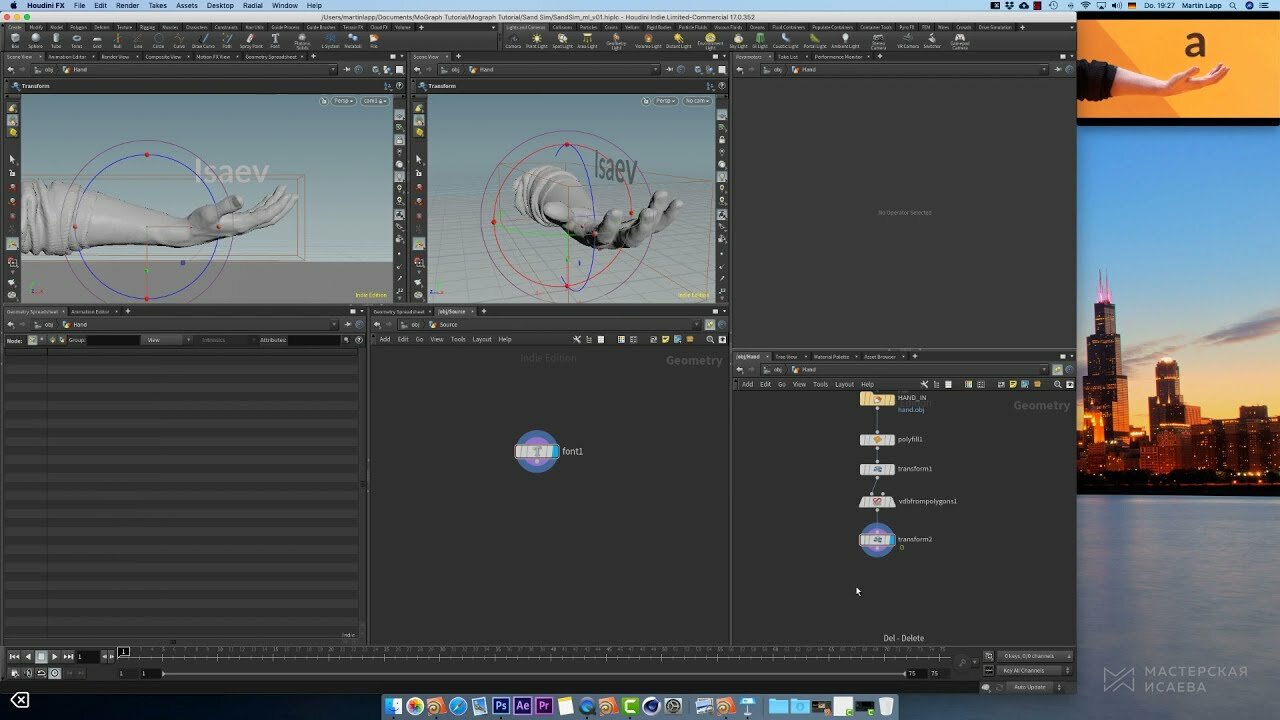1280x720 pixels.
Task: Select the Metaball shelf tool
Action: 351,39
